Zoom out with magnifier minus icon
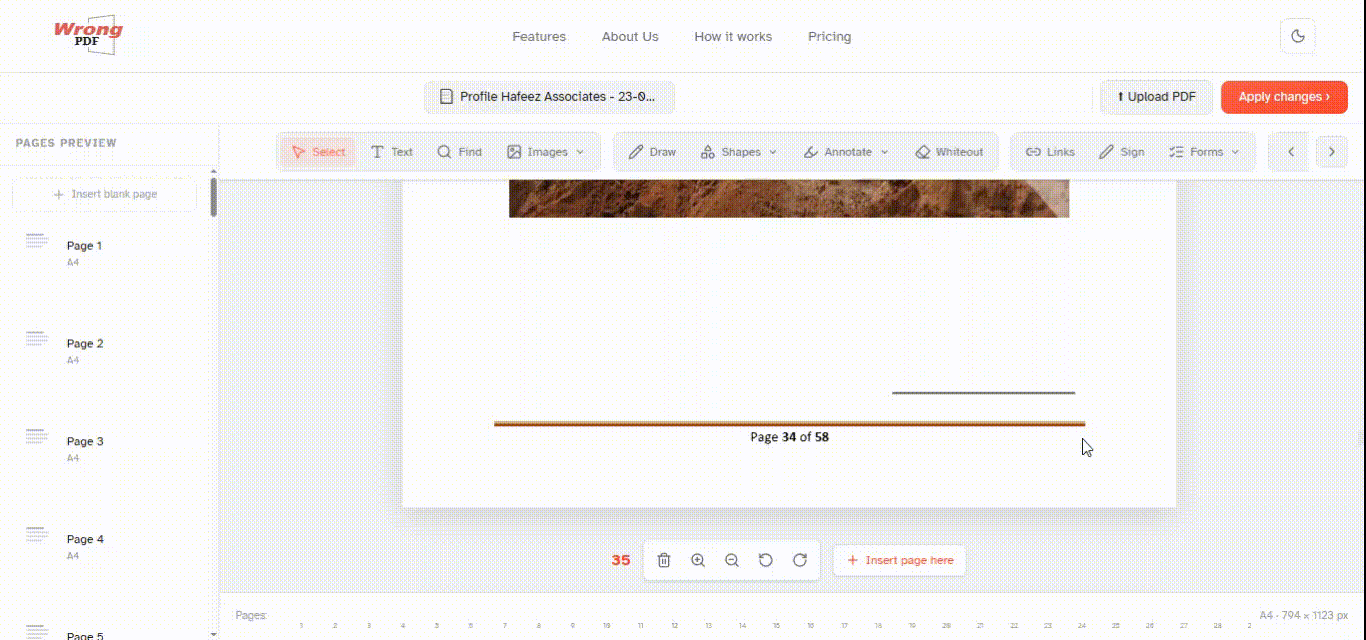Viewport: 1366px width, 640px height. coord(732,560)
